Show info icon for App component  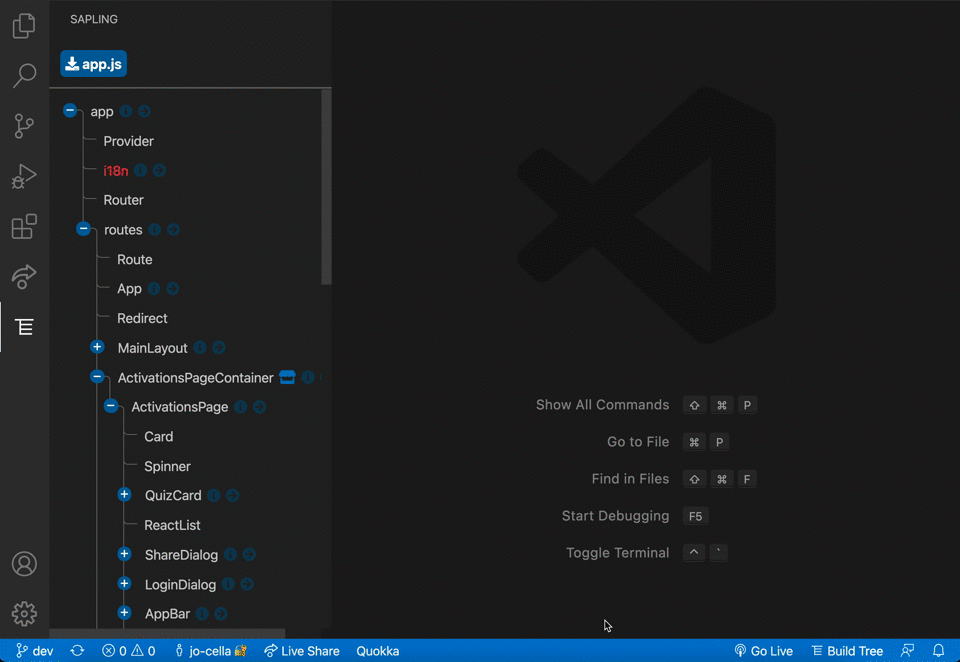tap(154, 288)
